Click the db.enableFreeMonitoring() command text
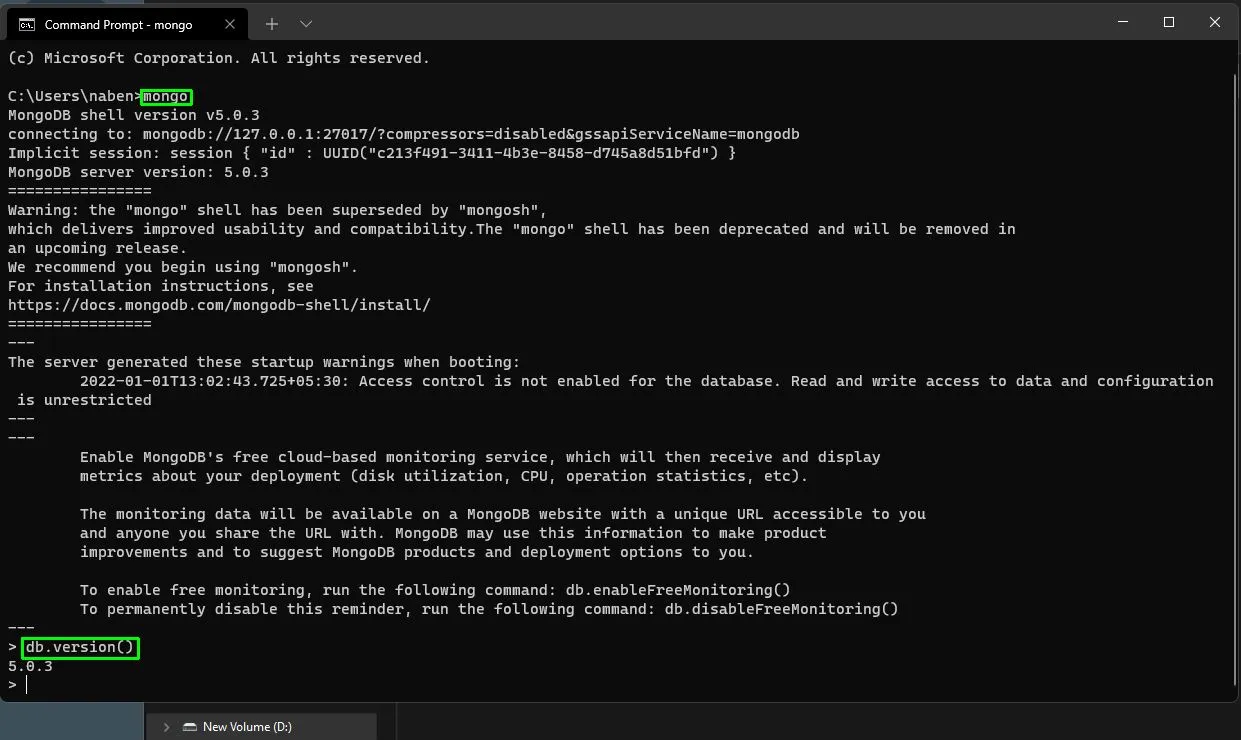 tap(678, 590)
